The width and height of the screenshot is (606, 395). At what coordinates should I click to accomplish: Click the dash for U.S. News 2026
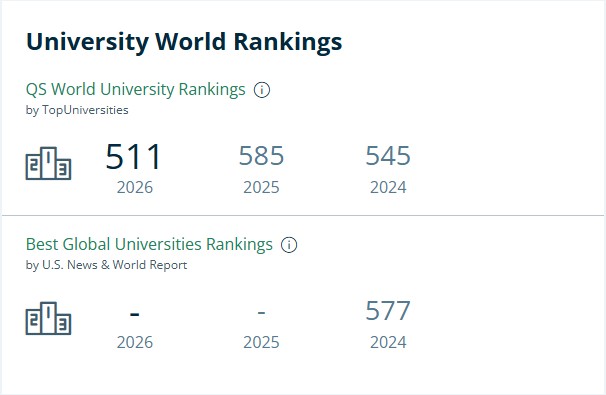(x=134, y=314)
